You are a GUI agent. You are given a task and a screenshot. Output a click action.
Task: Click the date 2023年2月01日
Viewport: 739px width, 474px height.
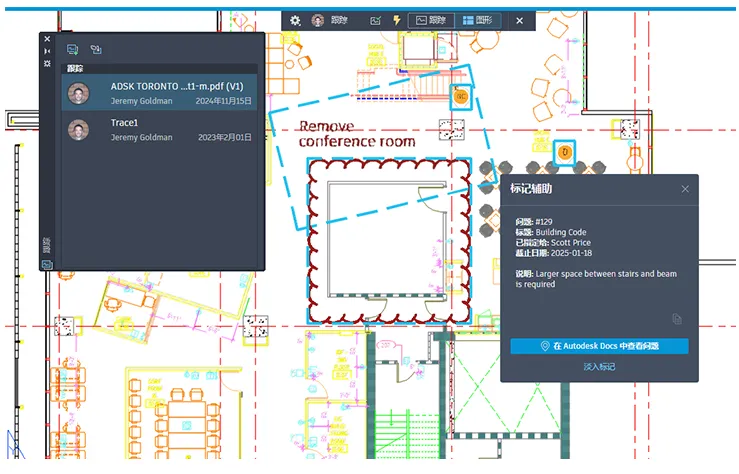(x=225, y=138)
